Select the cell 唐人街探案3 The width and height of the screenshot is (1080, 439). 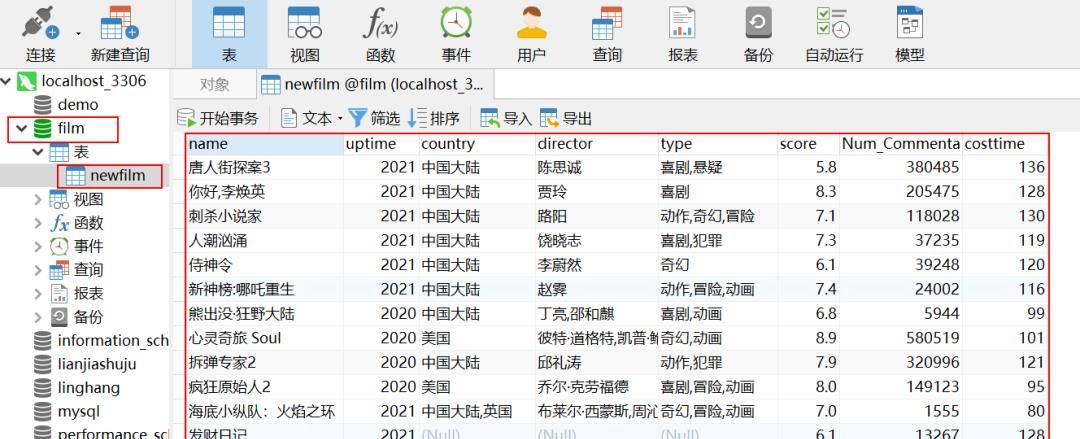coord(264,167)
